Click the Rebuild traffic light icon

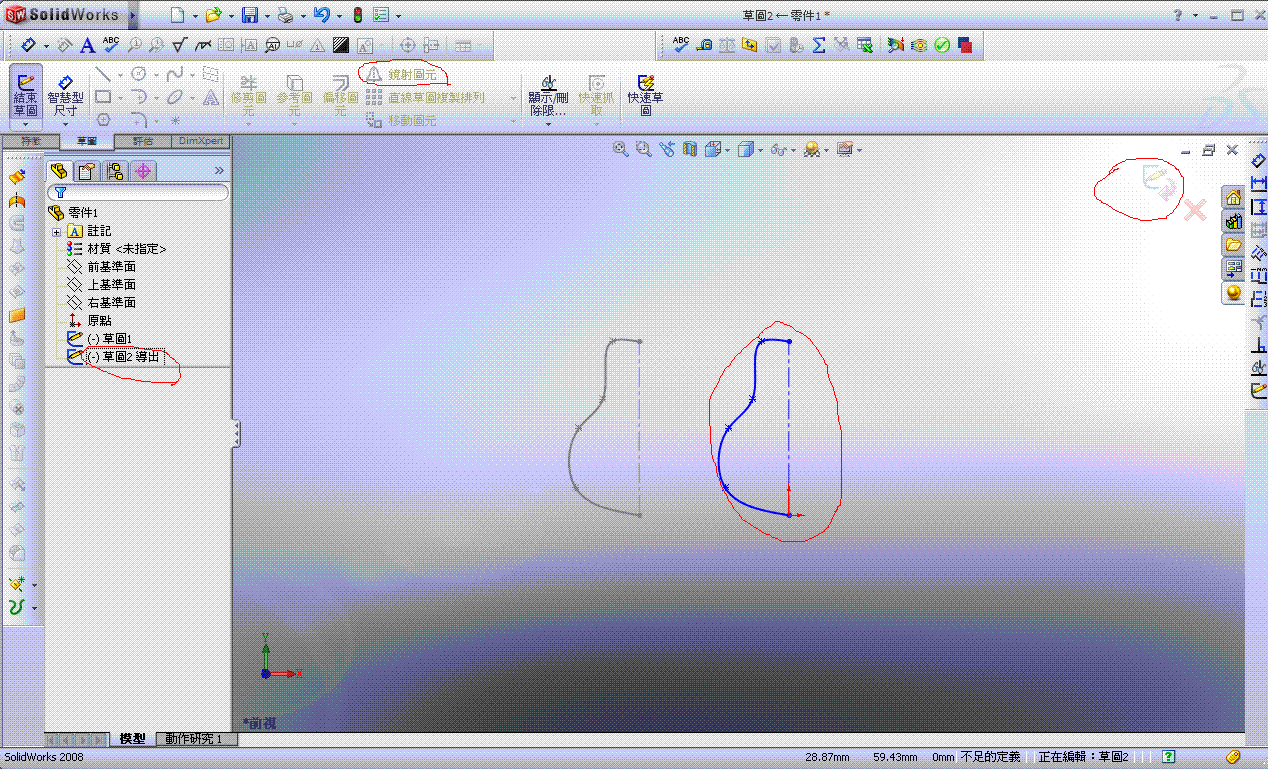click(358, 15)
